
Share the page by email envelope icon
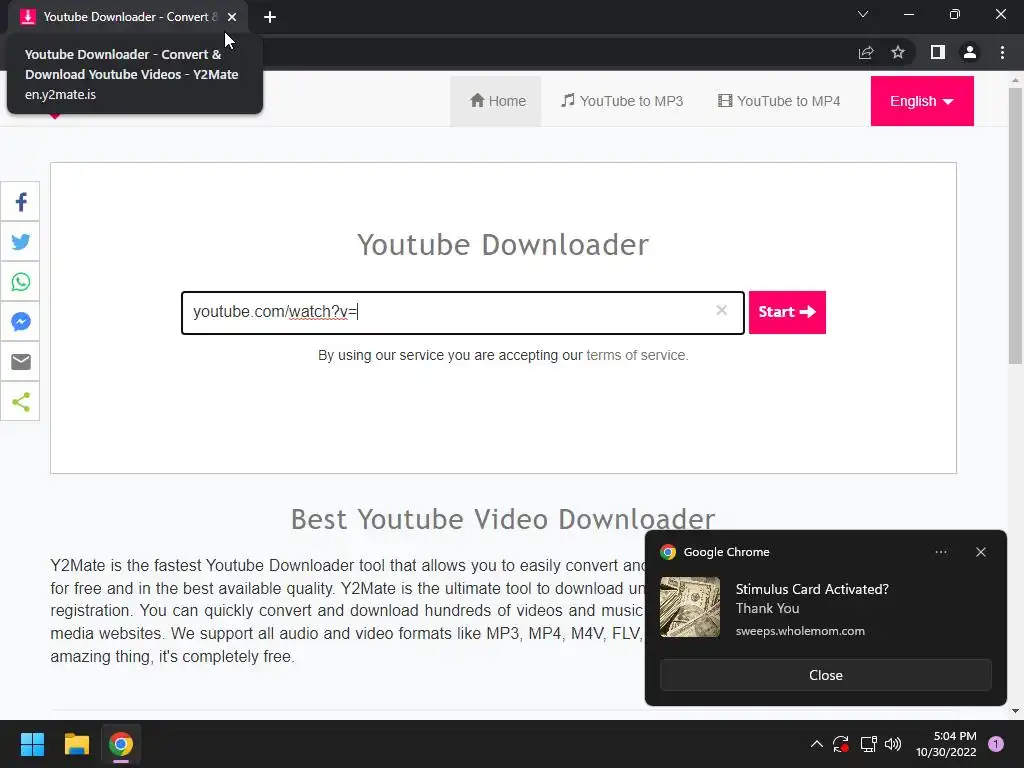20,361
